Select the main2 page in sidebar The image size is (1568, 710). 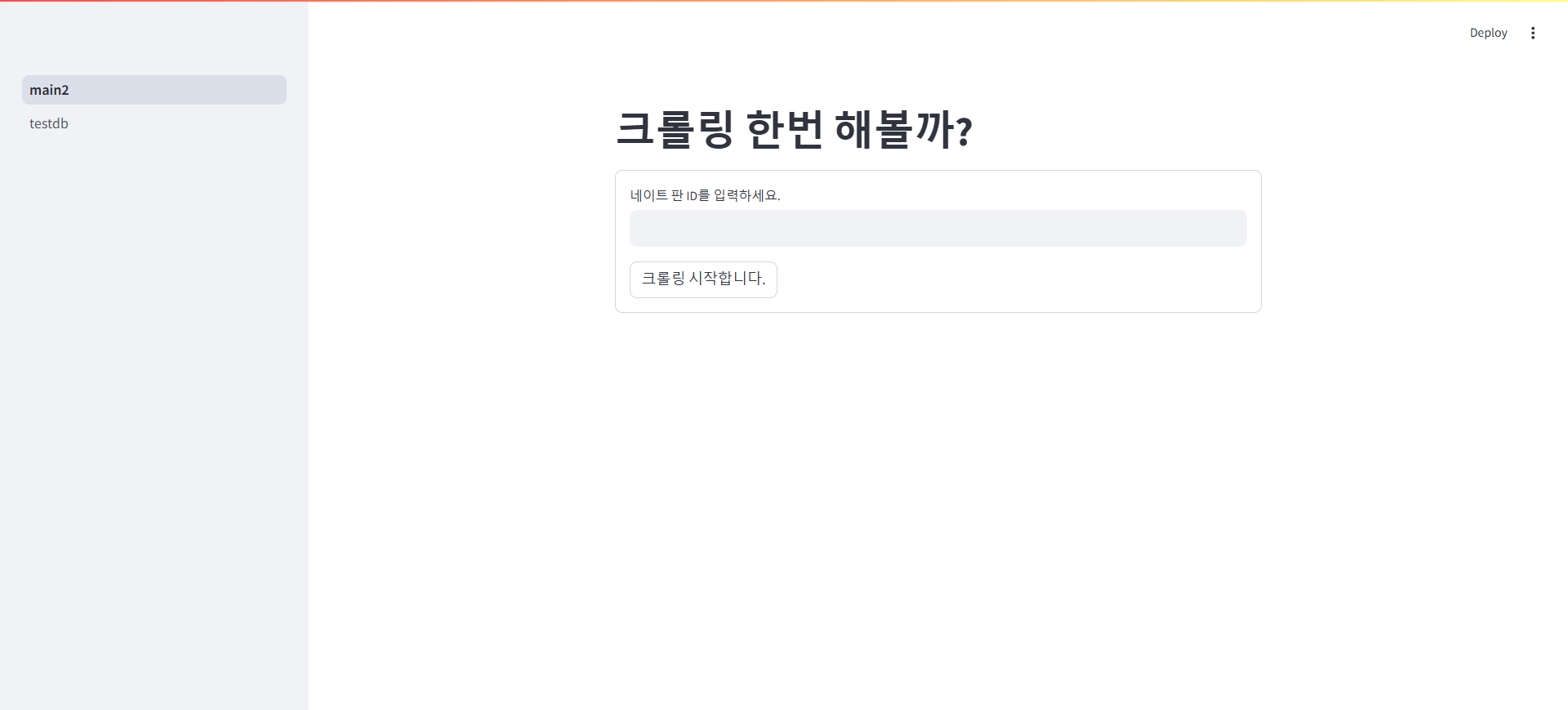tap(154, 90)
